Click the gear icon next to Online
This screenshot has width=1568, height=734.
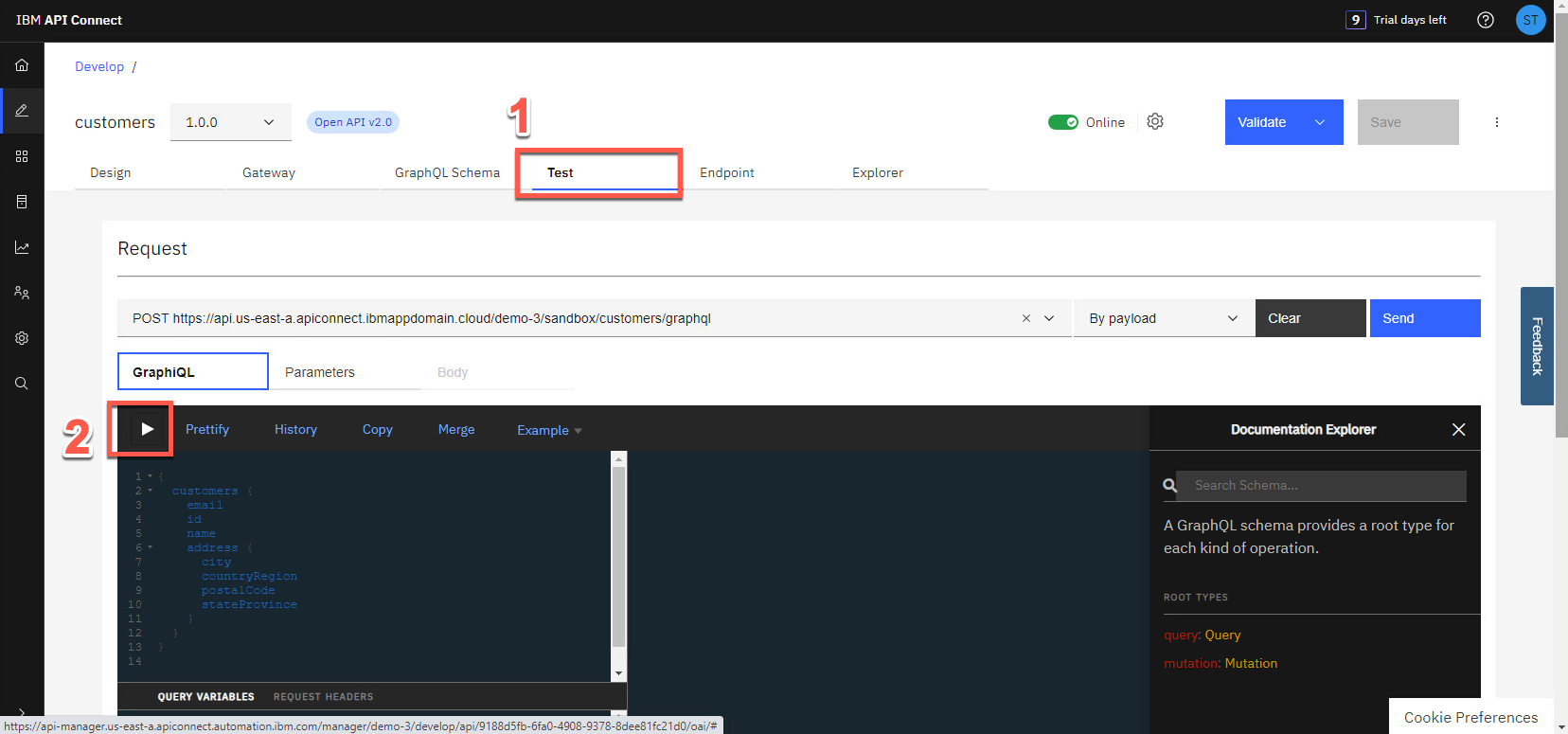(1155, 121)
